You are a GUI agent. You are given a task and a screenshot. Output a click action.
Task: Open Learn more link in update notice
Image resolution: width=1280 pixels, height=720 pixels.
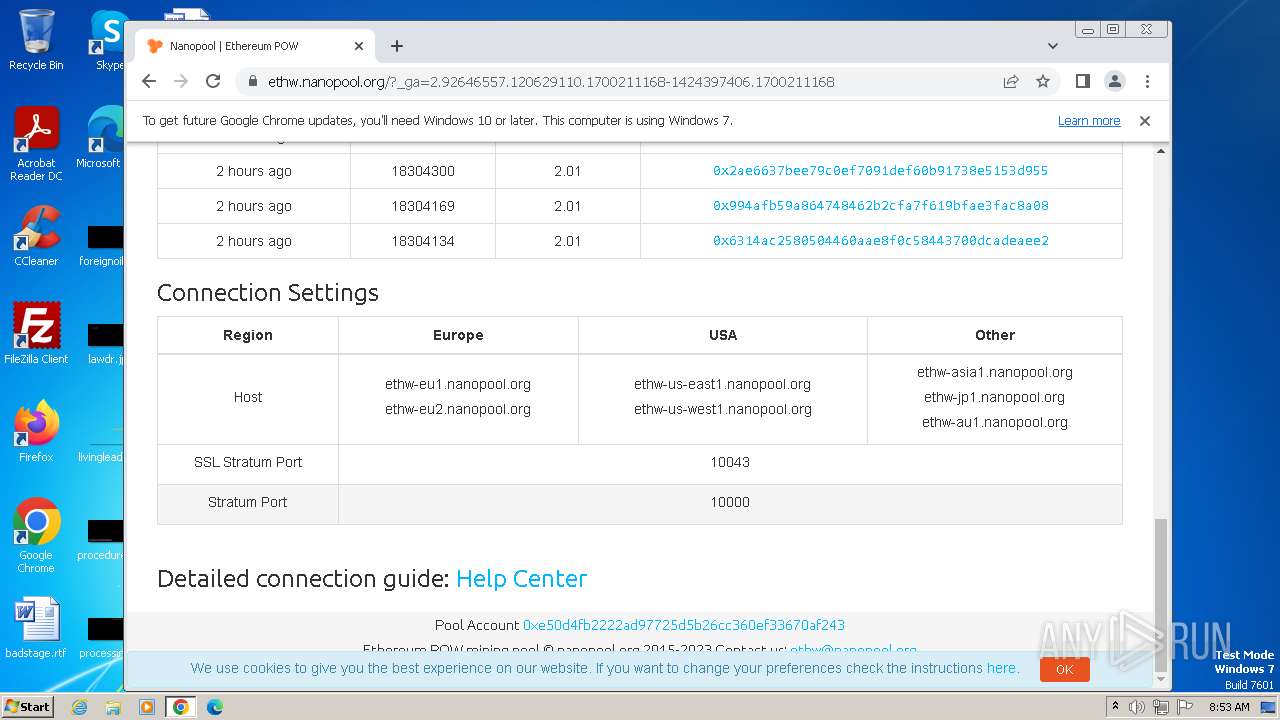[1089, 121]
